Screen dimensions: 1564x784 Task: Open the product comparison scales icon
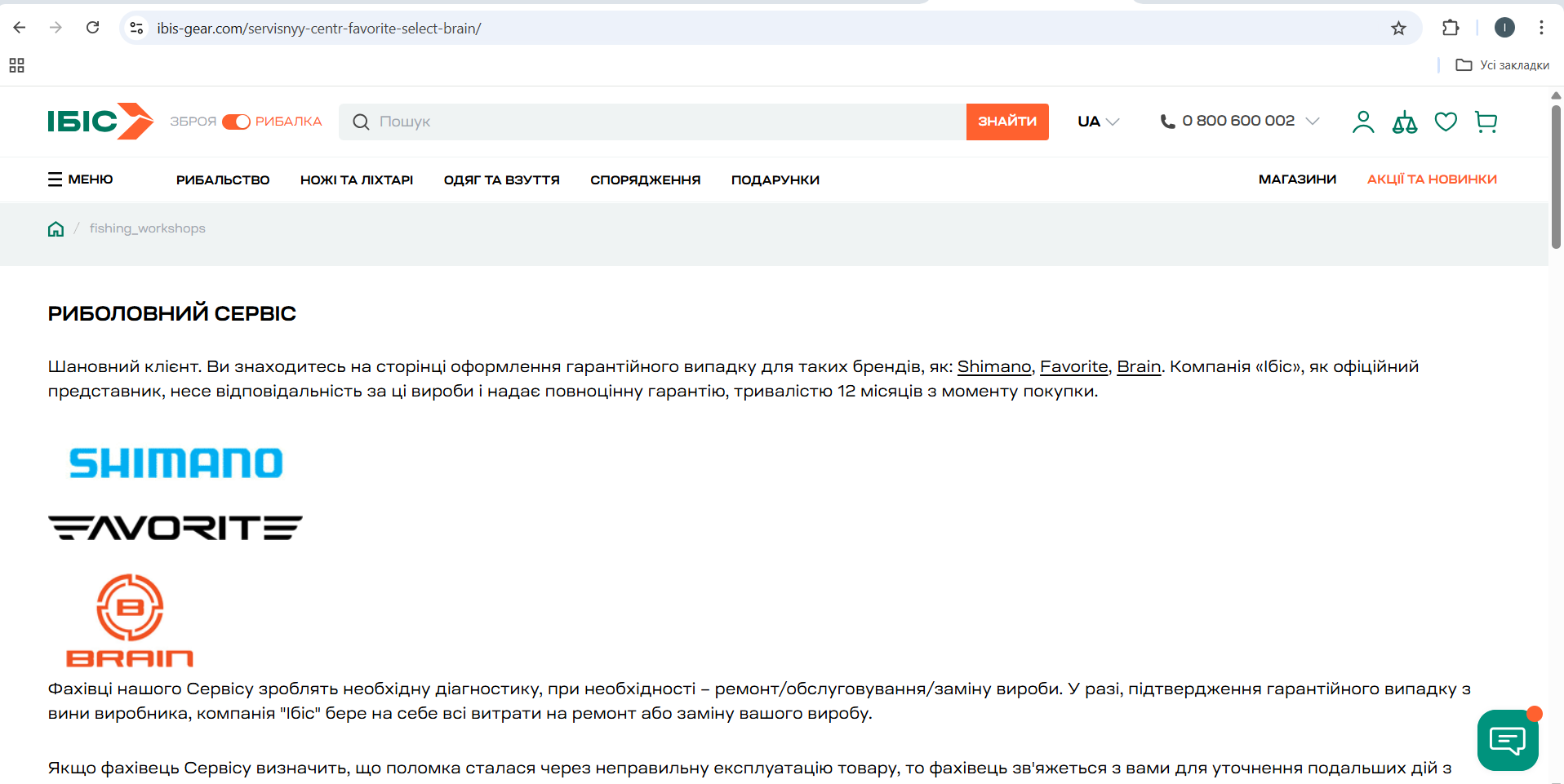pyautogui.click(x=1405, y=122)
